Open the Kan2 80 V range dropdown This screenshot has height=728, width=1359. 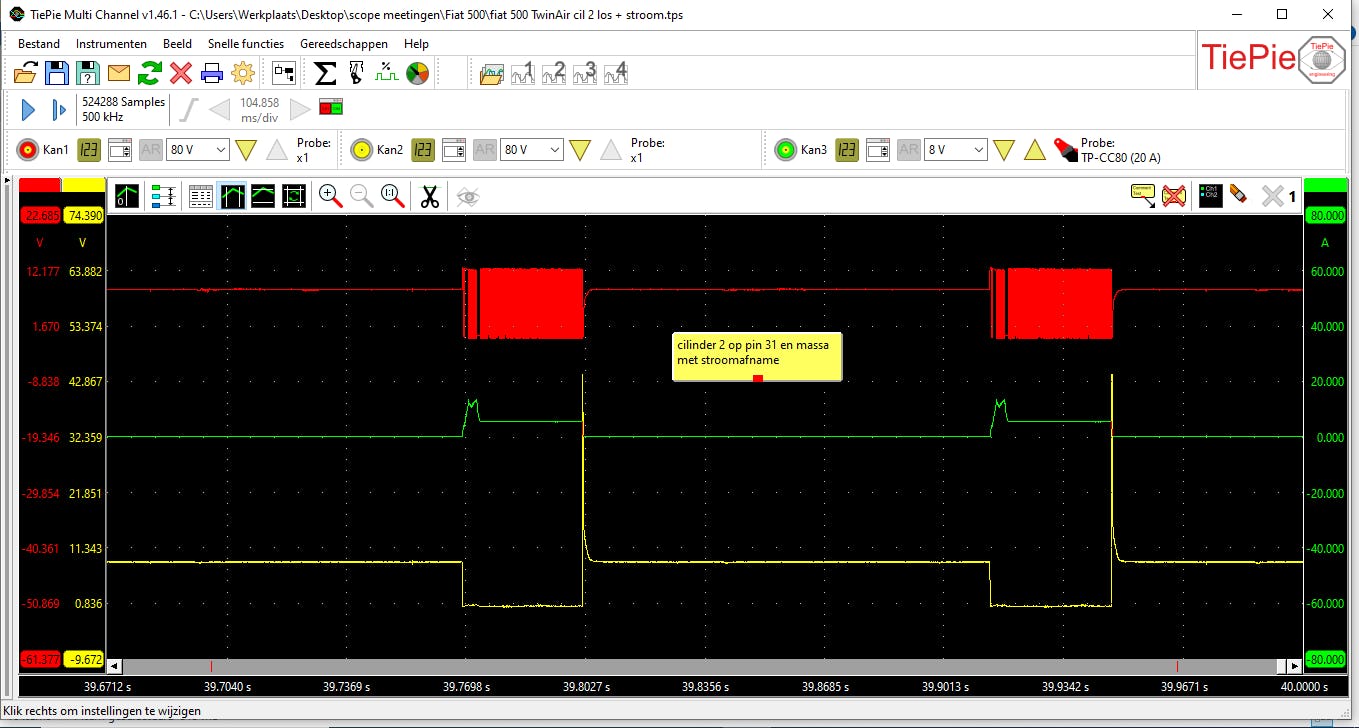tap(531, 150)
